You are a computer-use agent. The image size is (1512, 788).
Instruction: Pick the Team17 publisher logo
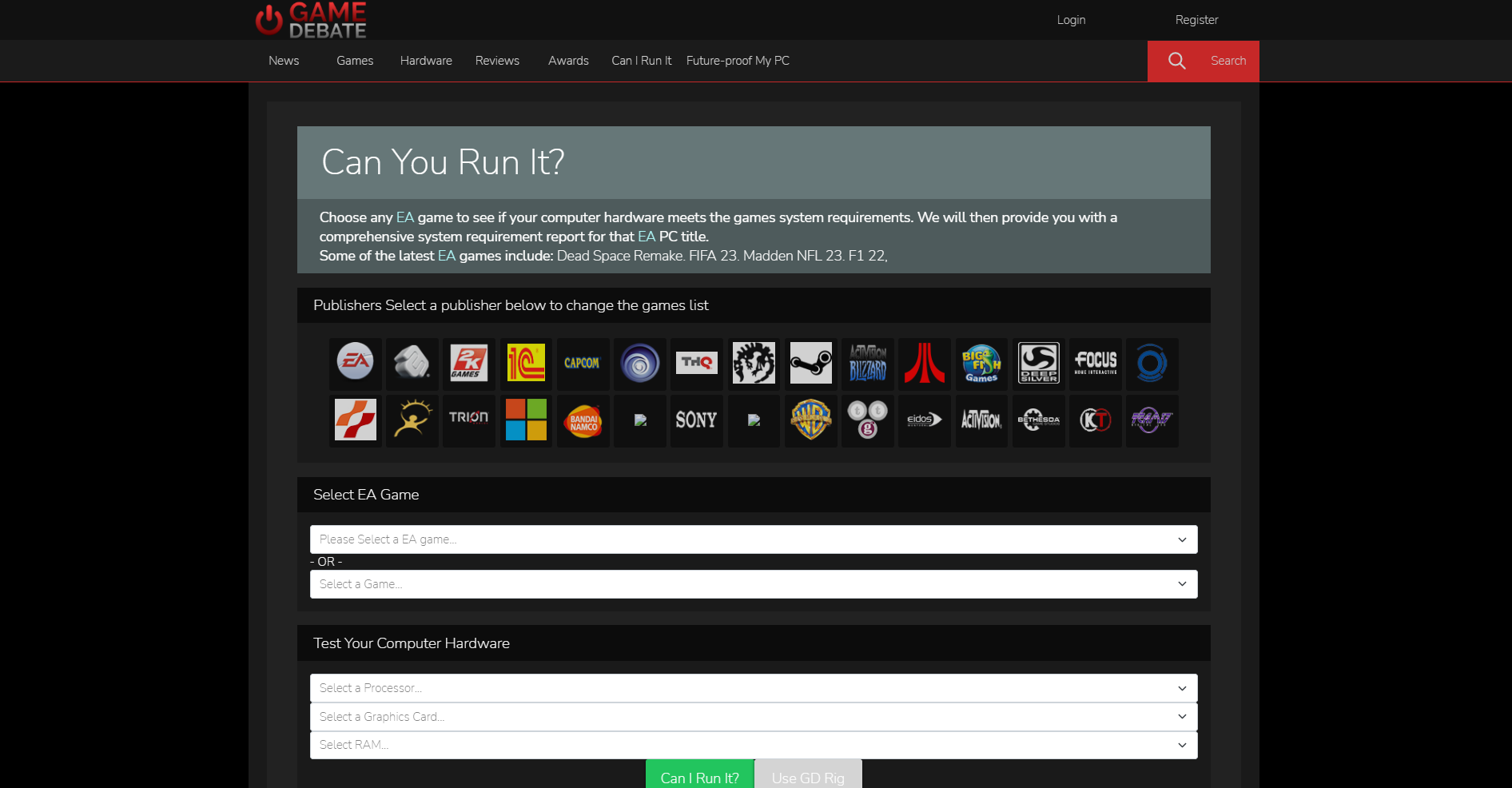click(1152, 420)
